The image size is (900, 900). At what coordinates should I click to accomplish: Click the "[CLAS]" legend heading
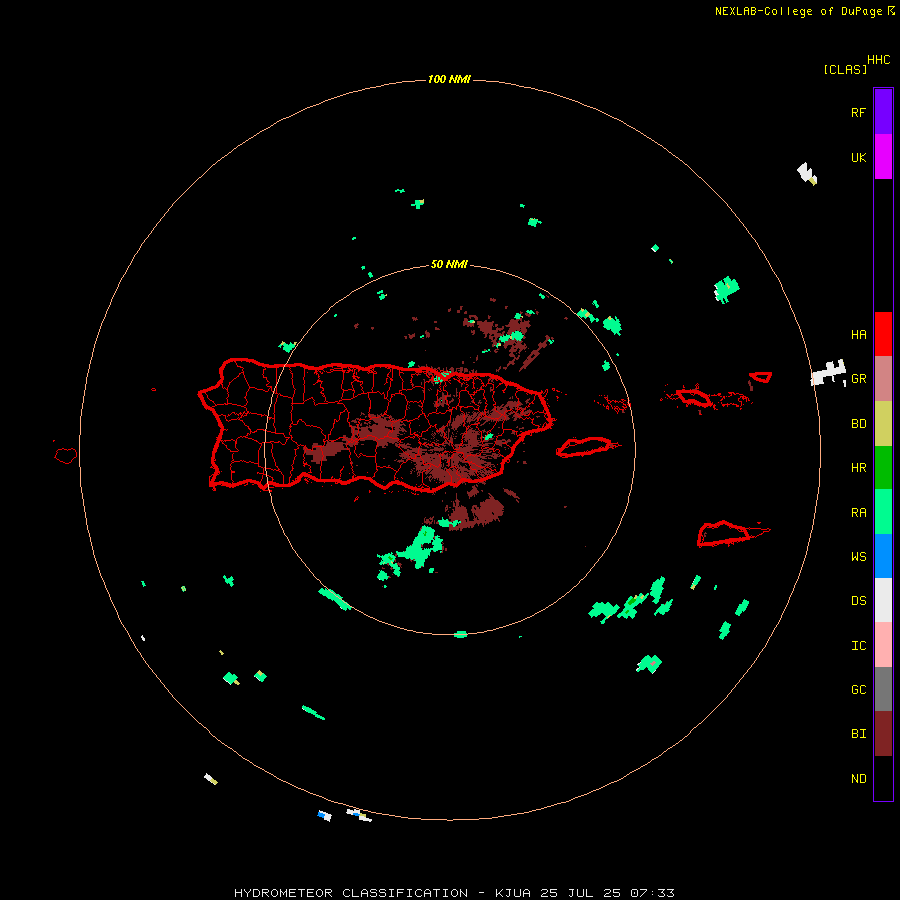(845, 69)
